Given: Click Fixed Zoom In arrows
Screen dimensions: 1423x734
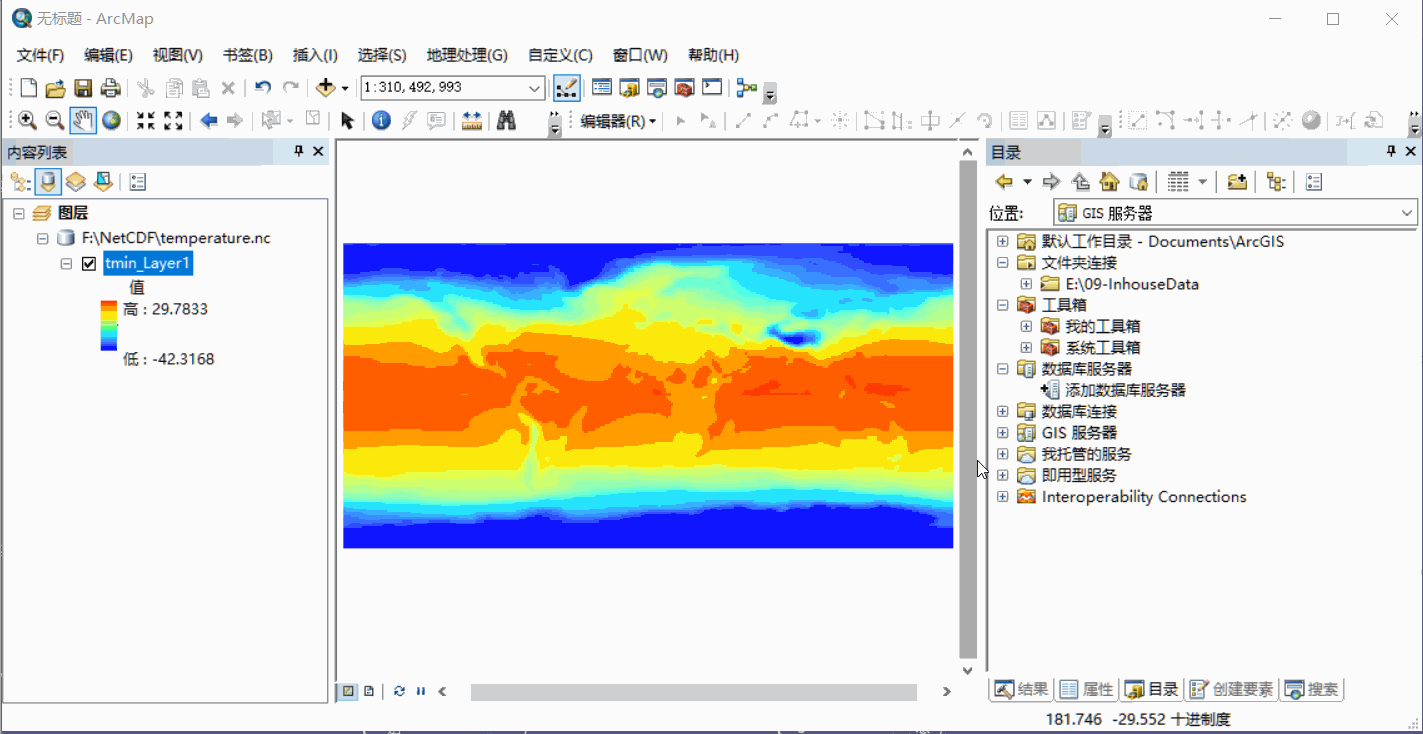Looking at the screenshot, I should [146, 121].
